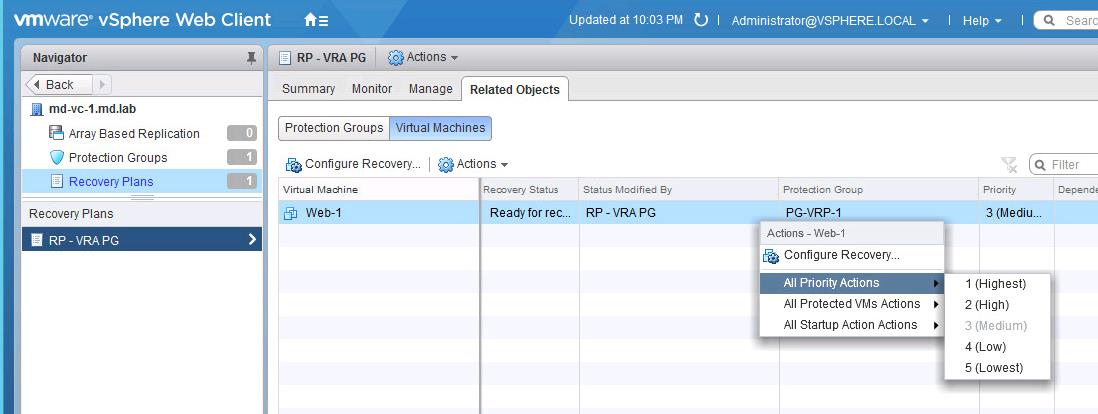Click the Web-1 row name cell
Viewport: 1098px width, 414px height.
point(379,213)
